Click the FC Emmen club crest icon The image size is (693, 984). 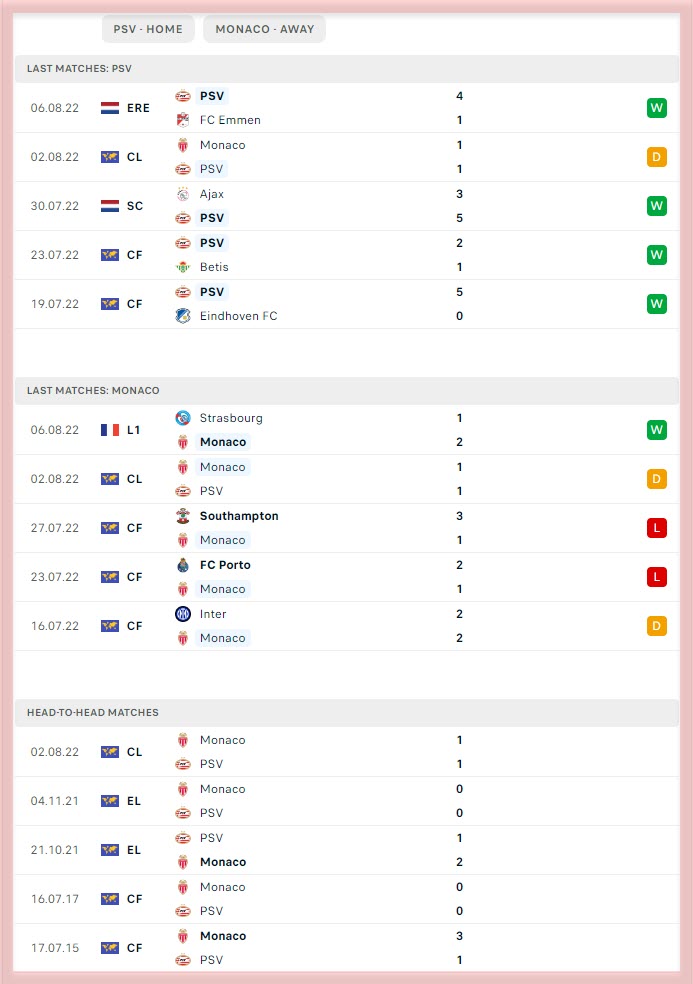(183, 120)
